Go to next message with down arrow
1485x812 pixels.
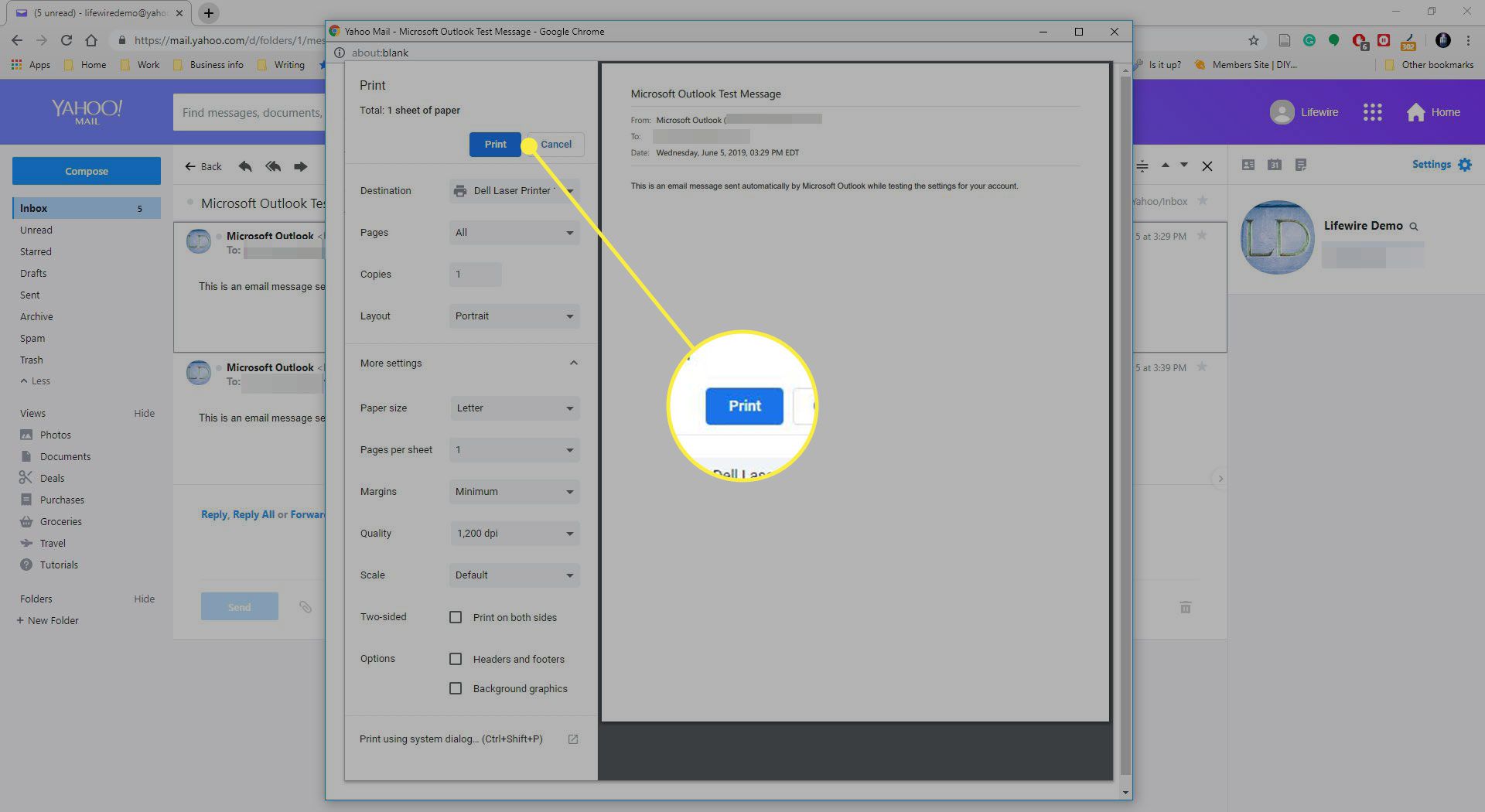pyautogui.click(x=1184, y=165)
